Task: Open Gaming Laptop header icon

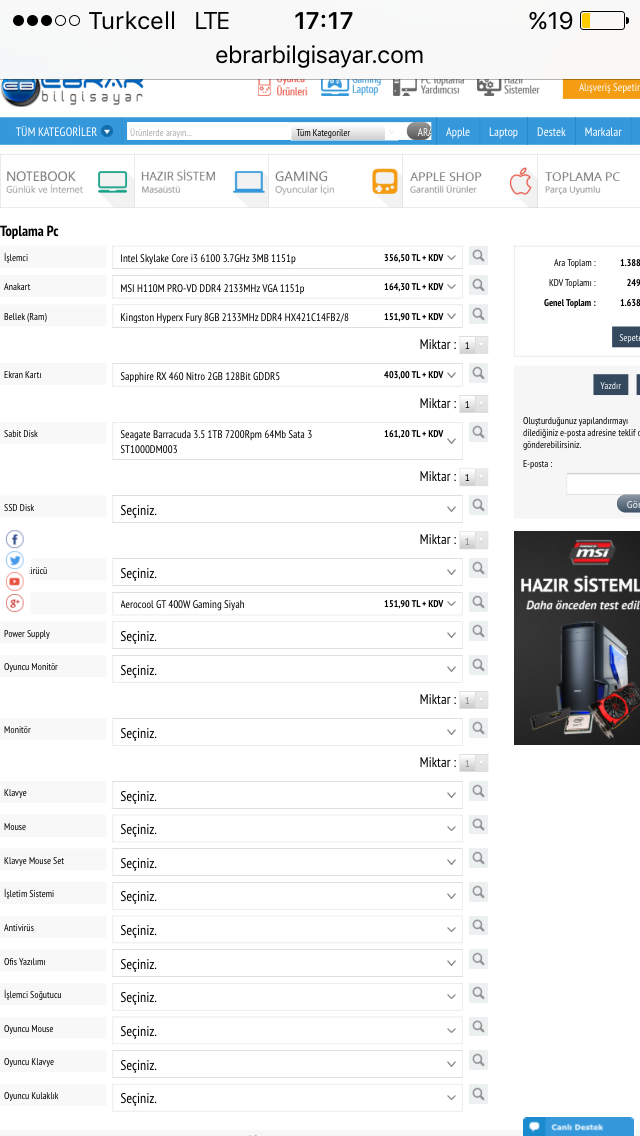Action: point(350,87)
